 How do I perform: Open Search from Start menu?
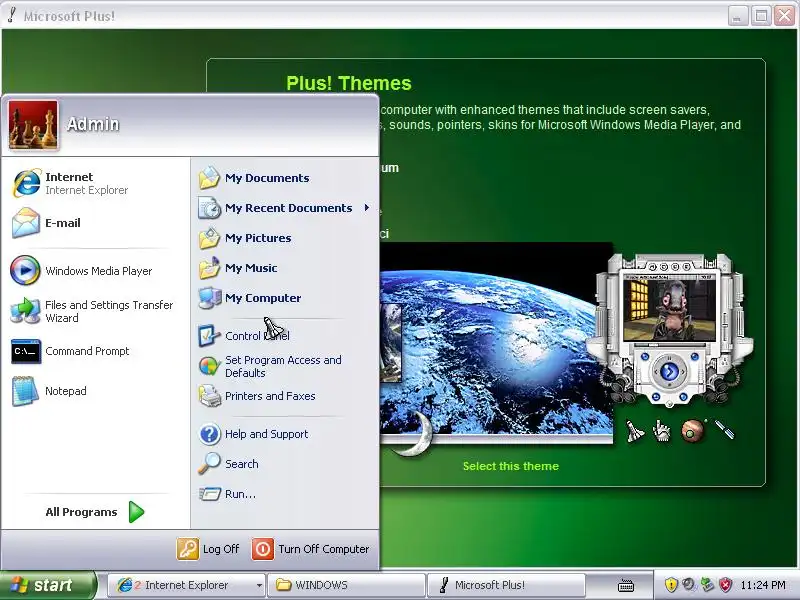(x=229, y=464)
